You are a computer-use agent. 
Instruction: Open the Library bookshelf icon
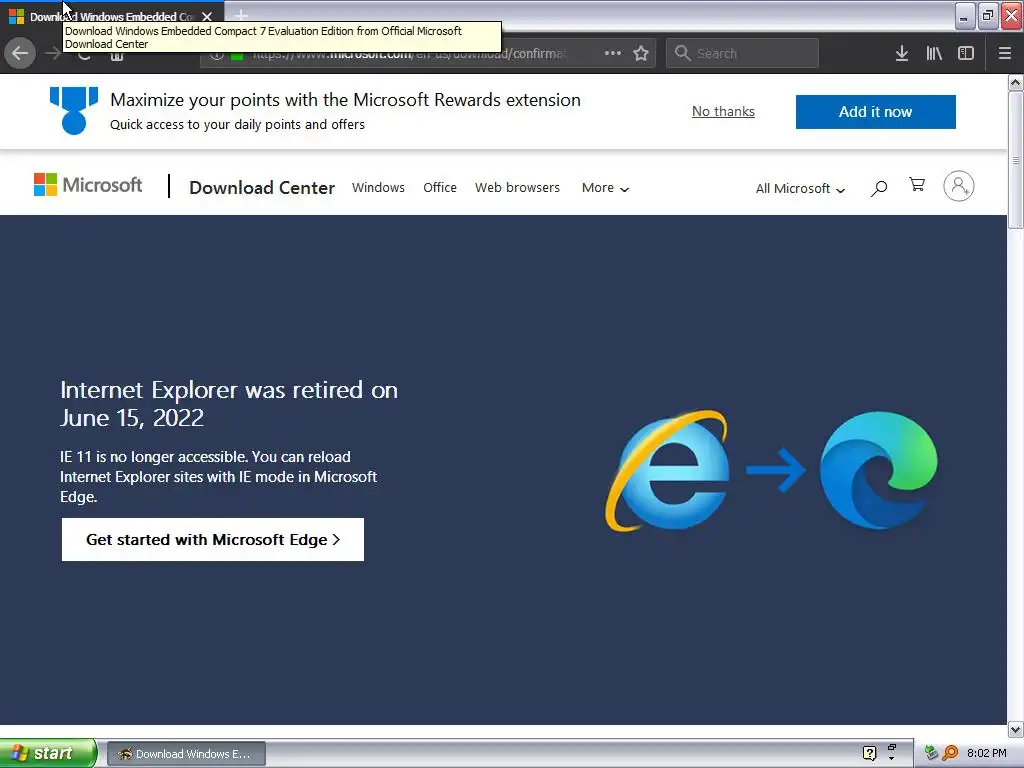point(934,54)
